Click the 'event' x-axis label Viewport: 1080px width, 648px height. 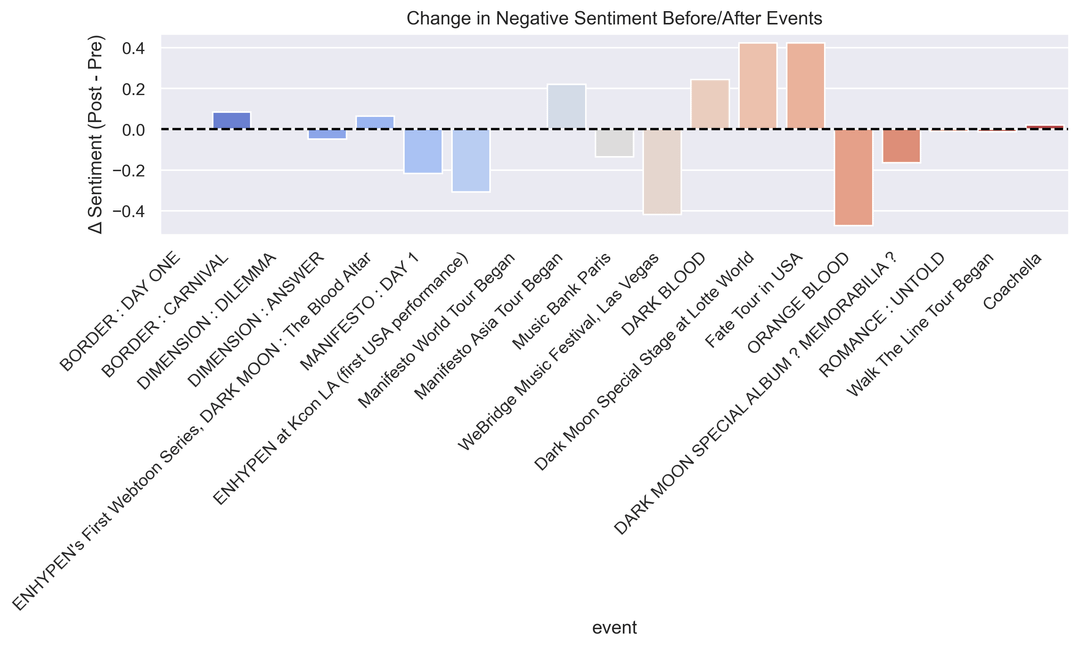pyautogui.click(x=614, y=627)
